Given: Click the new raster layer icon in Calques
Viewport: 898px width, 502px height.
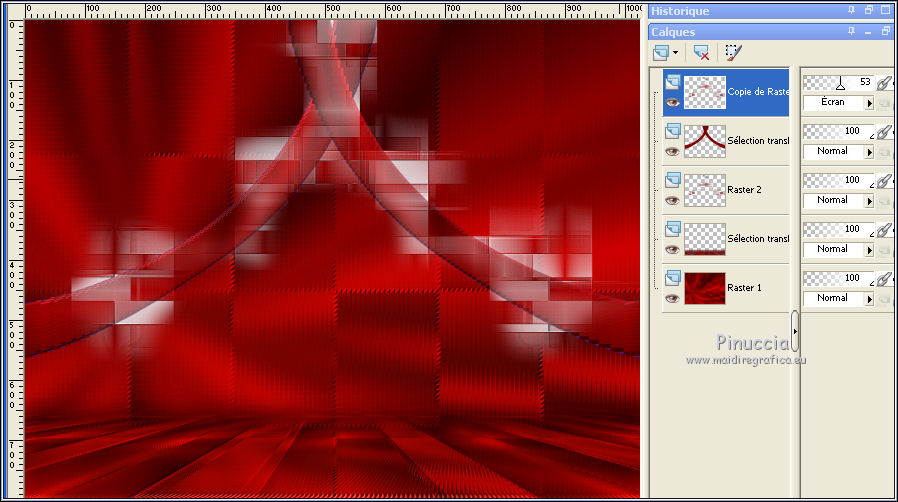Looking at the screenshot, I should [661, 53].
